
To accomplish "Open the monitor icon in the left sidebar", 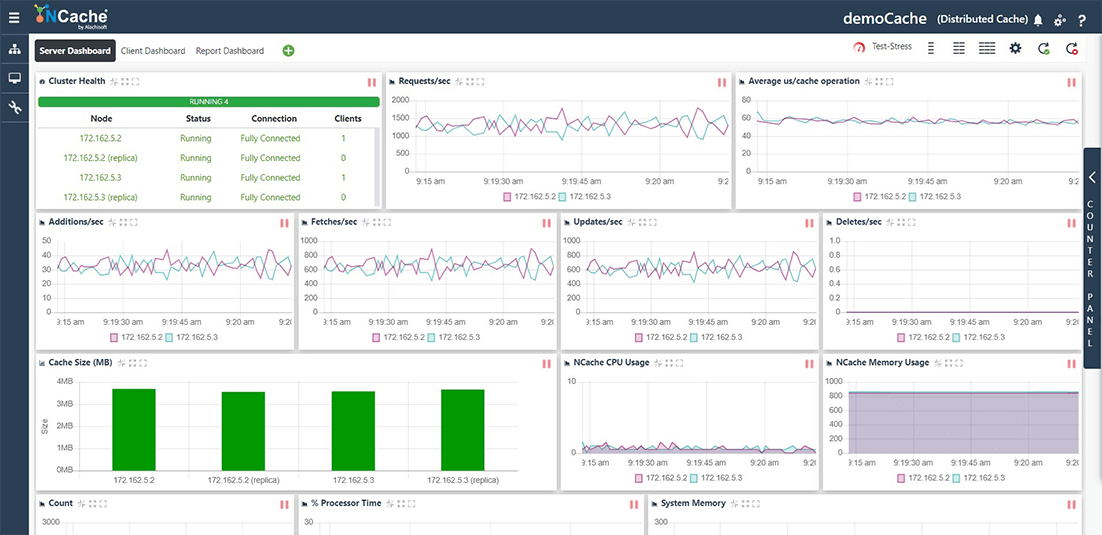I will point(14,78).
